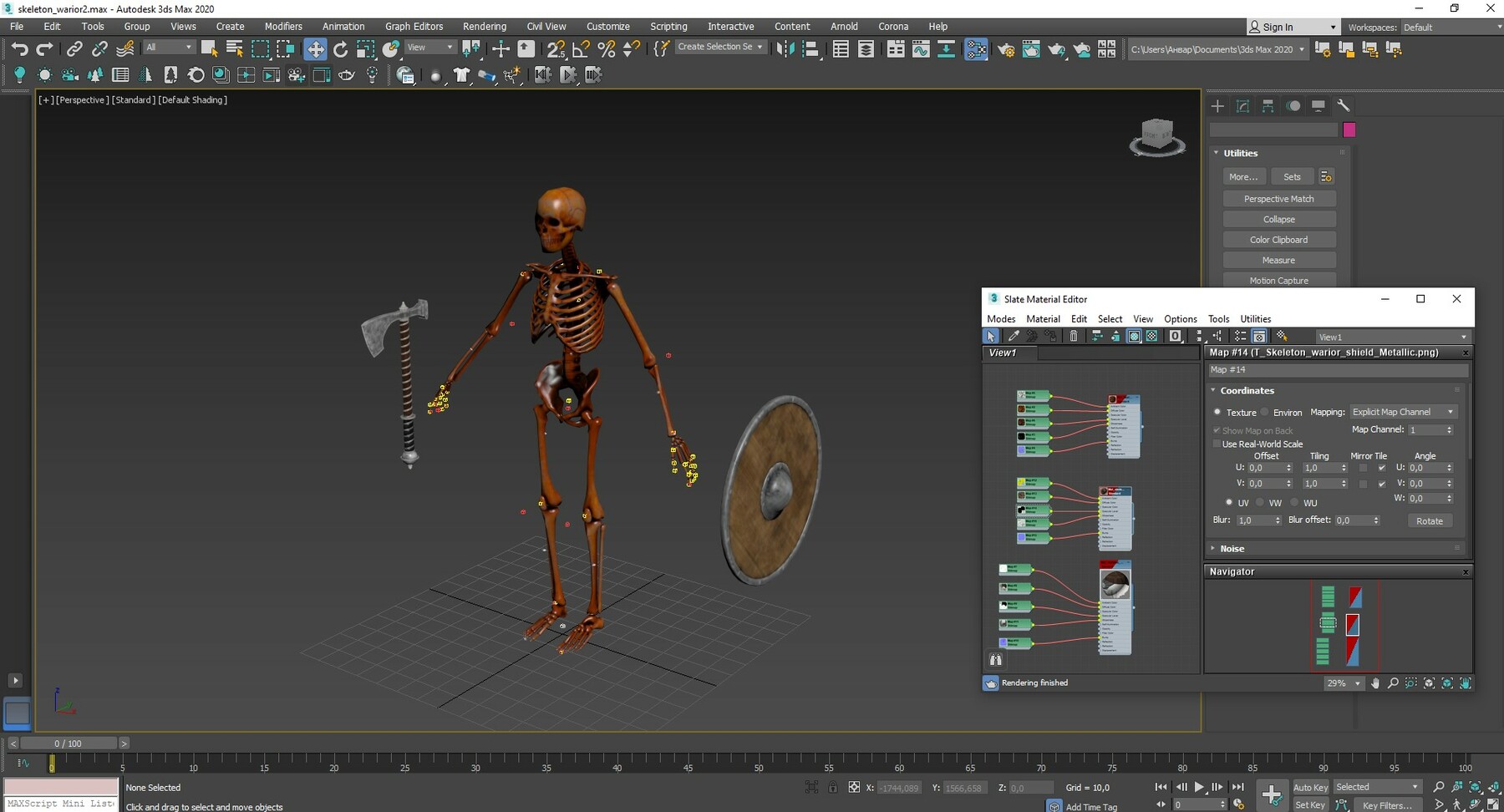Select the Select and Rotate tool
This screenshot has width=1504, height=812.
click(x=340, y=48)
